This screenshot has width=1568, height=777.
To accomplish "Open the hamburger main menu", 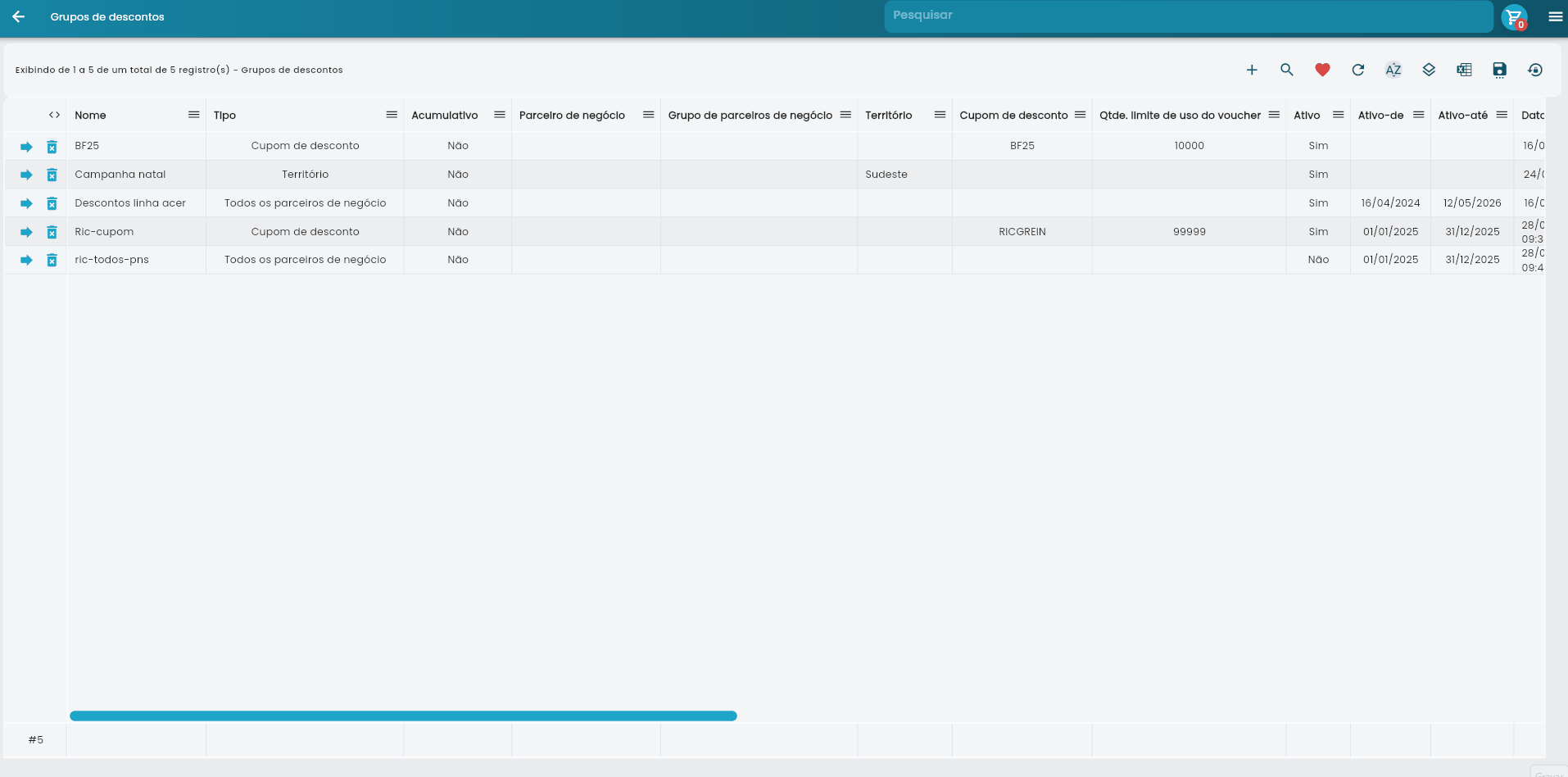I will [x=1555, y=16].
